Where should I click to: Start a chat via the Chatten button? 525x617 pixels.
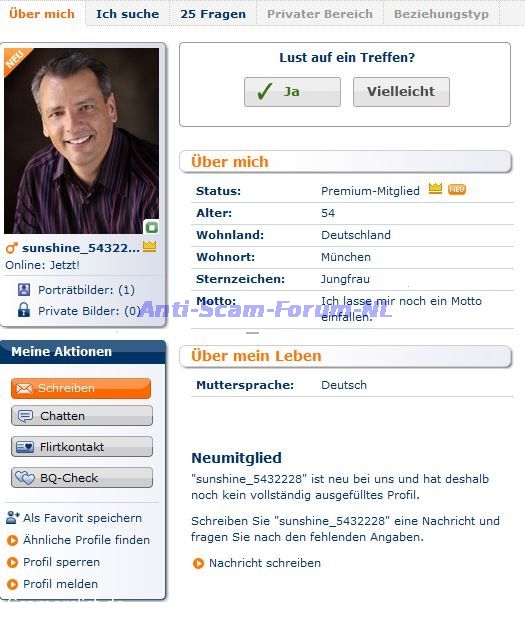[81, 416]
